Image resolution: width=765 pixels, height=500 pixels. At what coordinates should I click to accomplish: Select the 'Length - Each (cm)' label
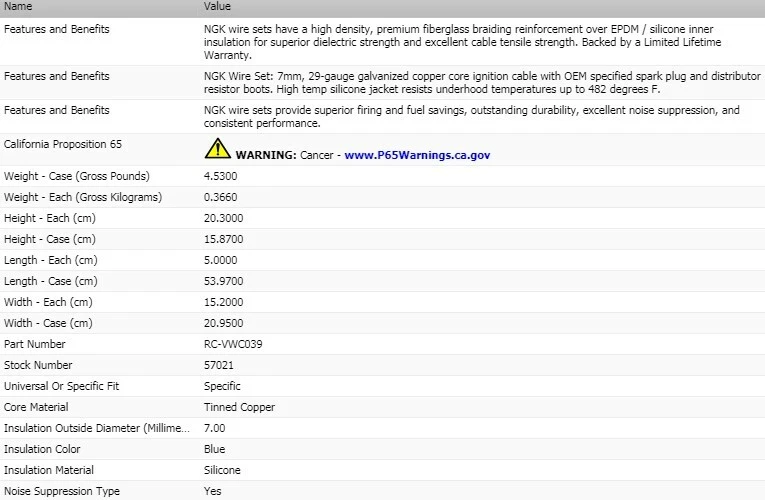[51, 260]
